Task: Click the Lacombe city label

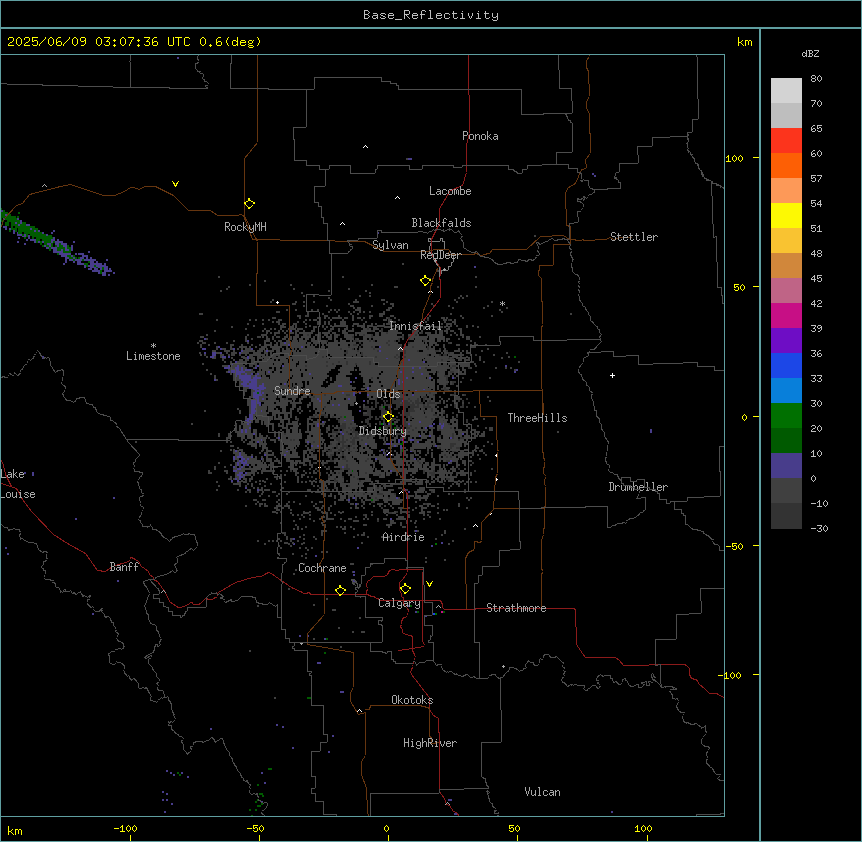Action: tap(450, 191)
